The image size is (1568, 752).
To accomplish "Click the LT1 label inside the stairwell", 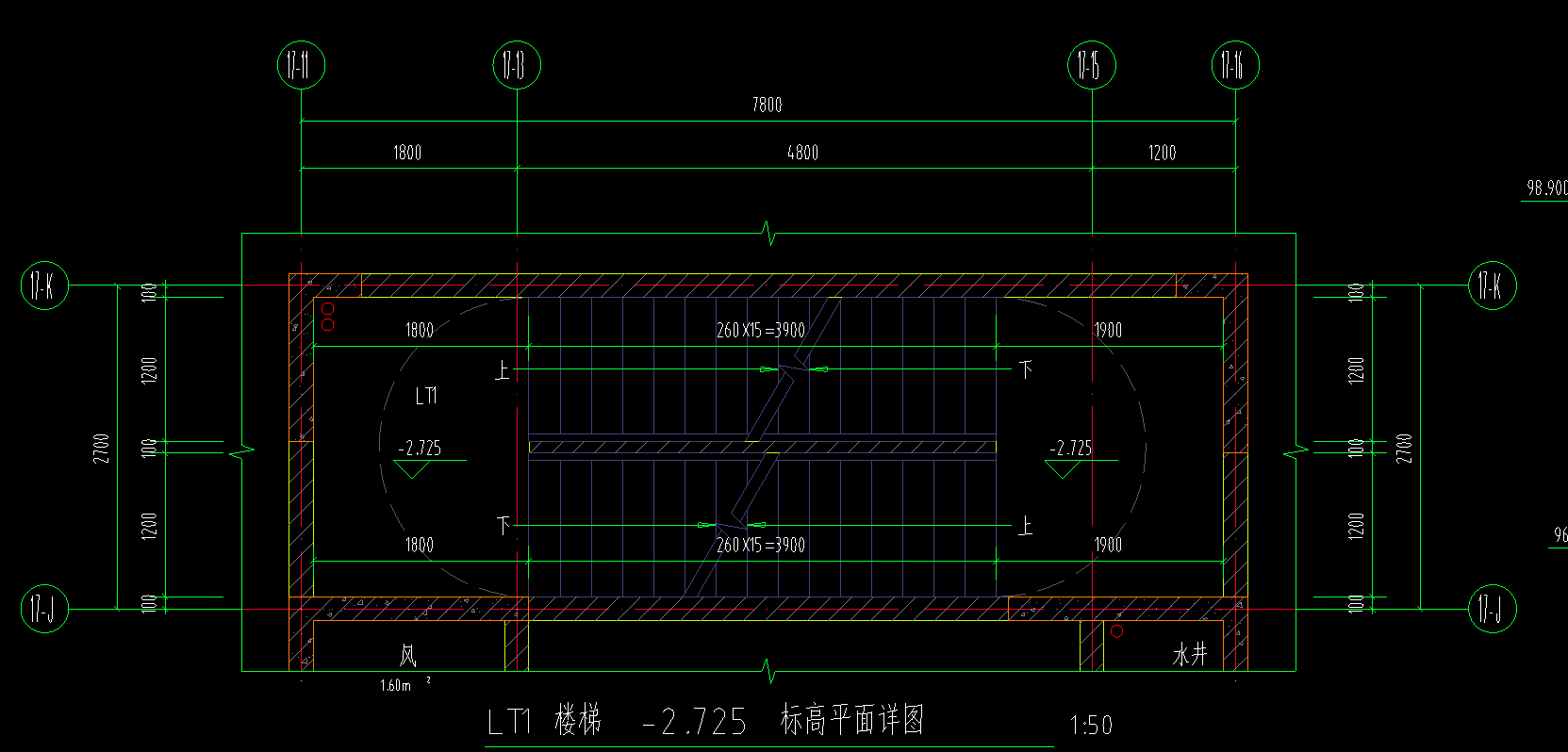I will (426, 396).
